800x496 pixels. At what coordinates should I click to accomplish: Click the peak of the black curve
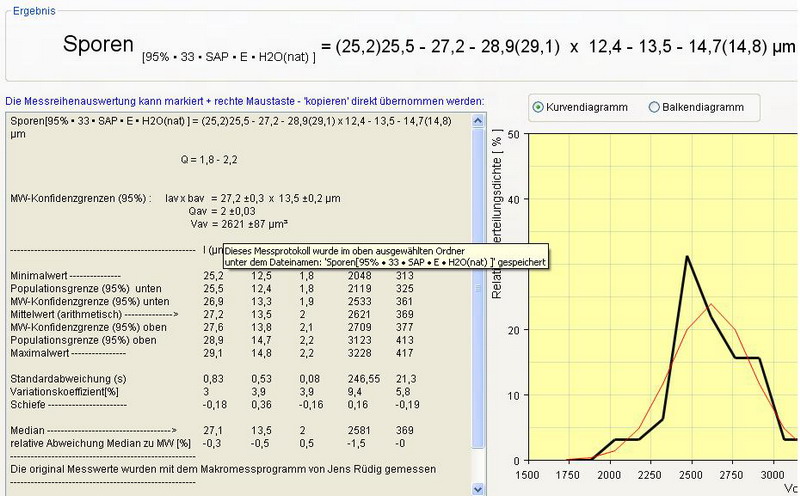pos(686,256)
